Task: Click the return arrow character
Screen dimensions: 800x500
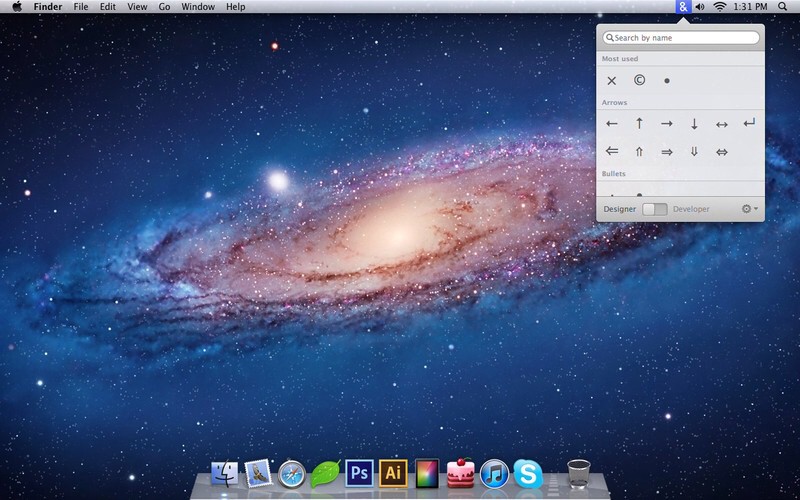Action: (x=749, y=123)
